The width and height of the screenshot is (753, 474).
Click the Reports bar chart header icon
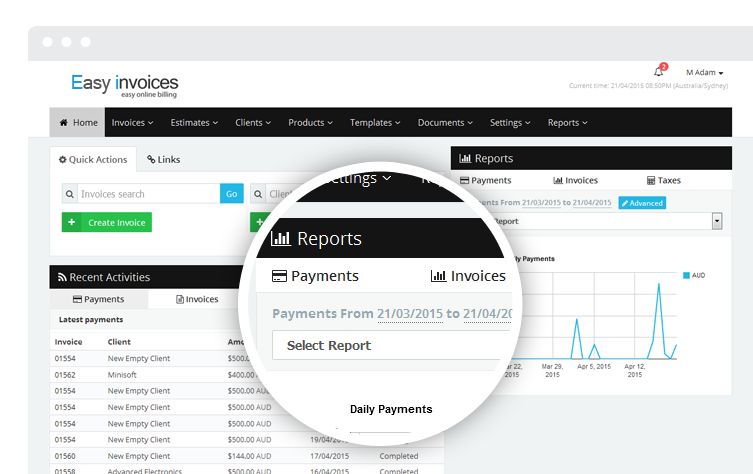[x=465, y=159]
